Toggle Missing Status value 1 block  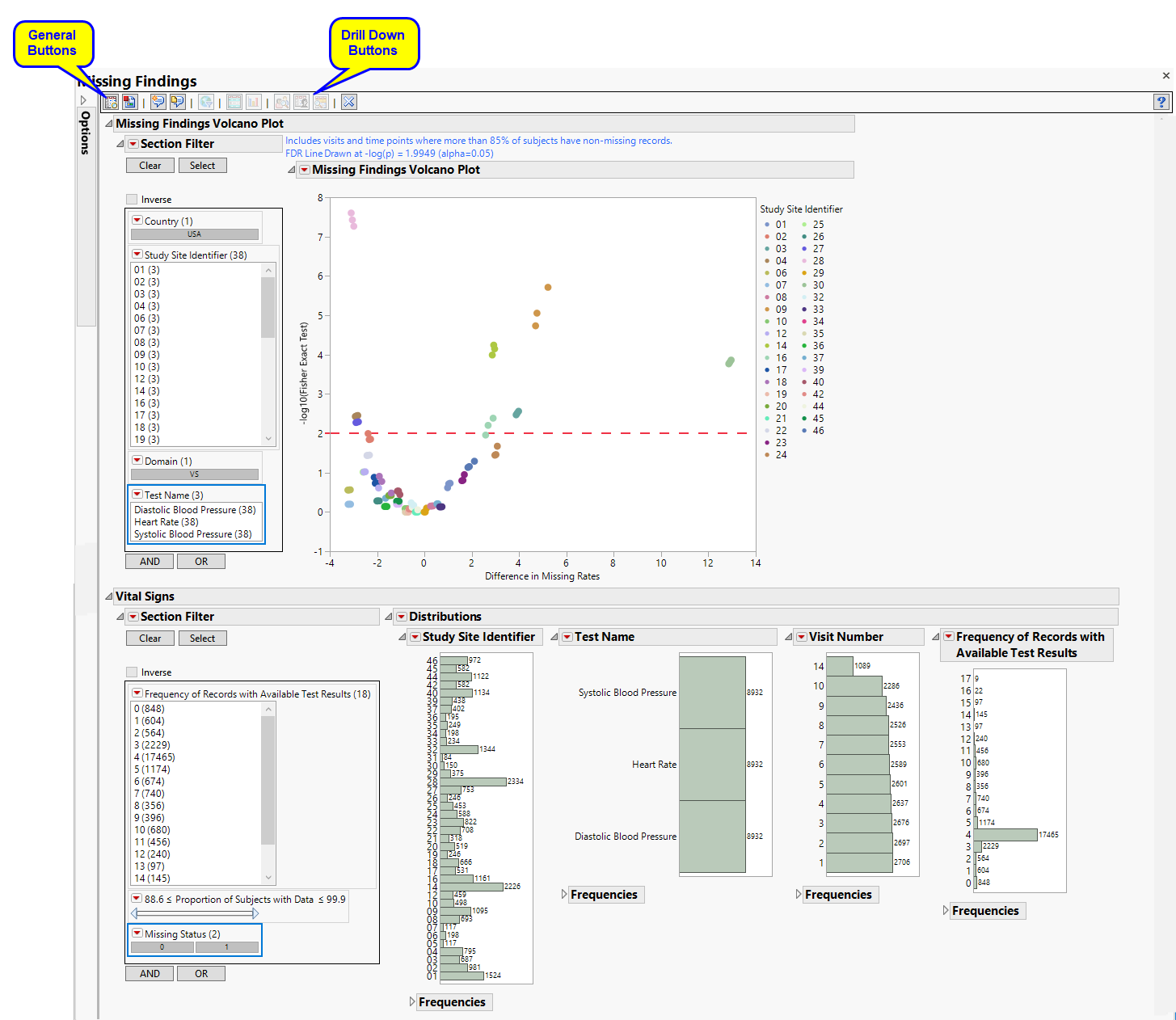[226, 947]
